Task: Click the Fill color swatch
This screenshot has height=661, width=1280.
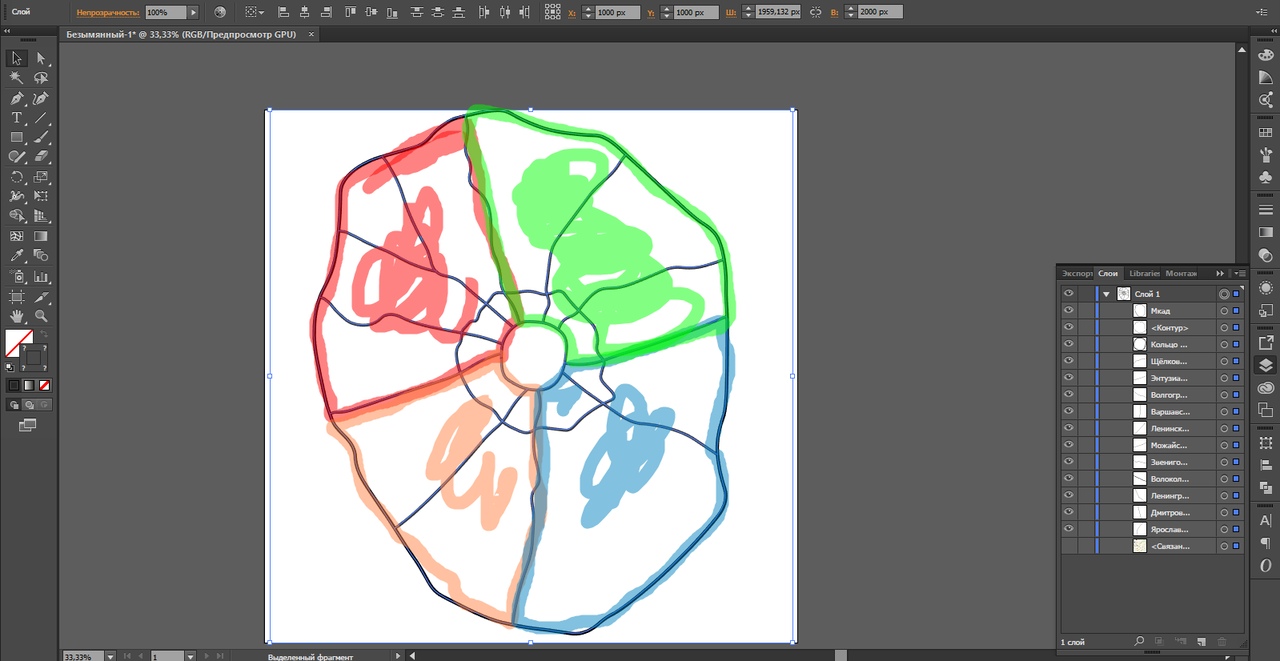Action: (x=18, y=342)
